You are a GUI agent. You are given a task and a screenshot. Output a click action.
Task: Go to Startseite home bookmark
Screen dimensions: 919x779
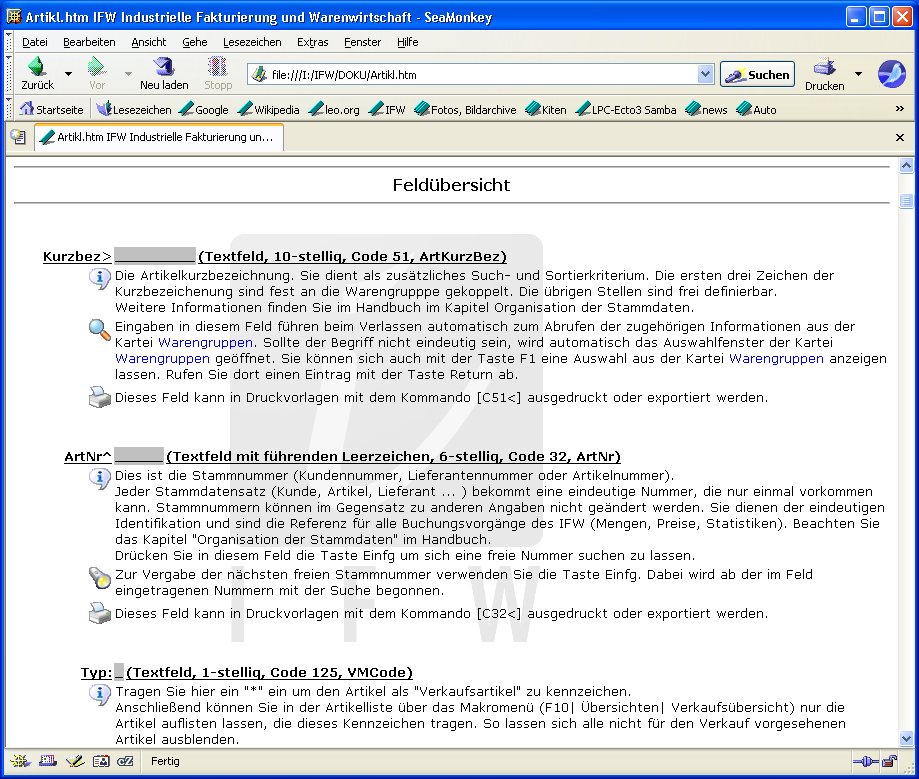coord(52,110)
